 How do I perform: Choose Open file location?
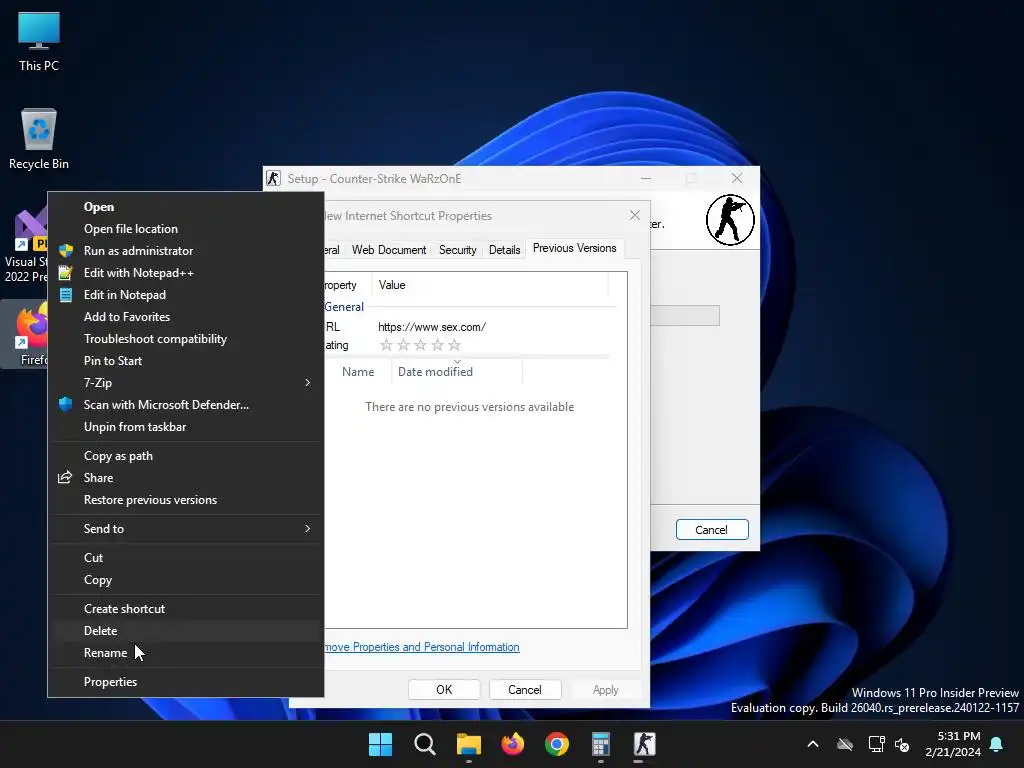[185, 229]
